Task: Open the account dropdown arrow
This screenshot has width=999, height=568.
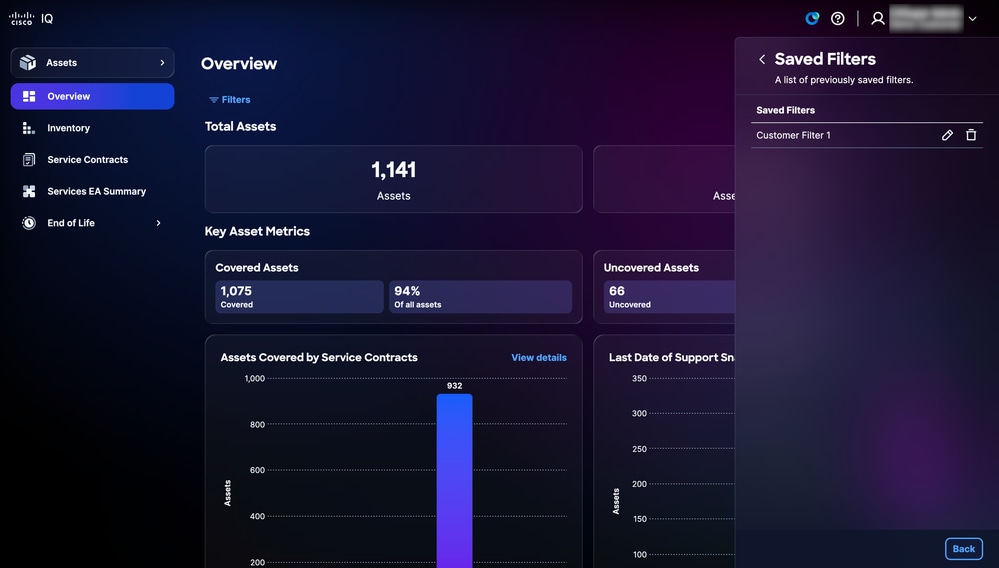Action: click(x=972, y=18)
